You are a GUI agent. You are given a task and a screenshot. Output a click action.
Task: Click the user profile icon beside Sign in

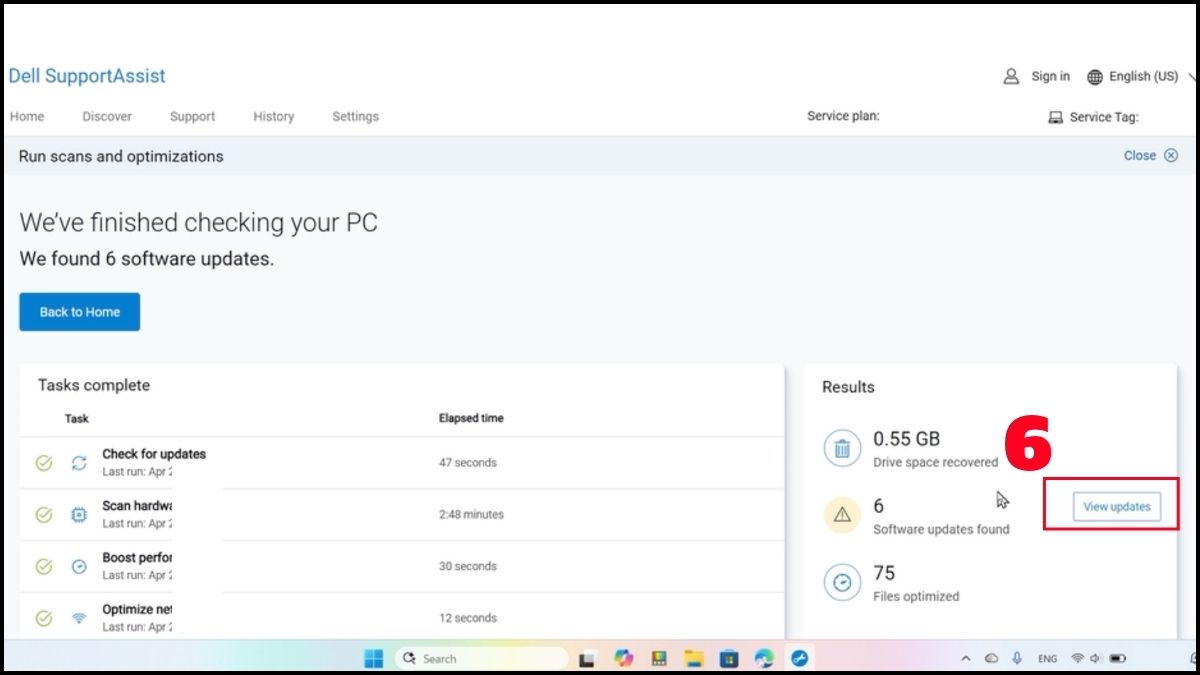click(1011, 76)
